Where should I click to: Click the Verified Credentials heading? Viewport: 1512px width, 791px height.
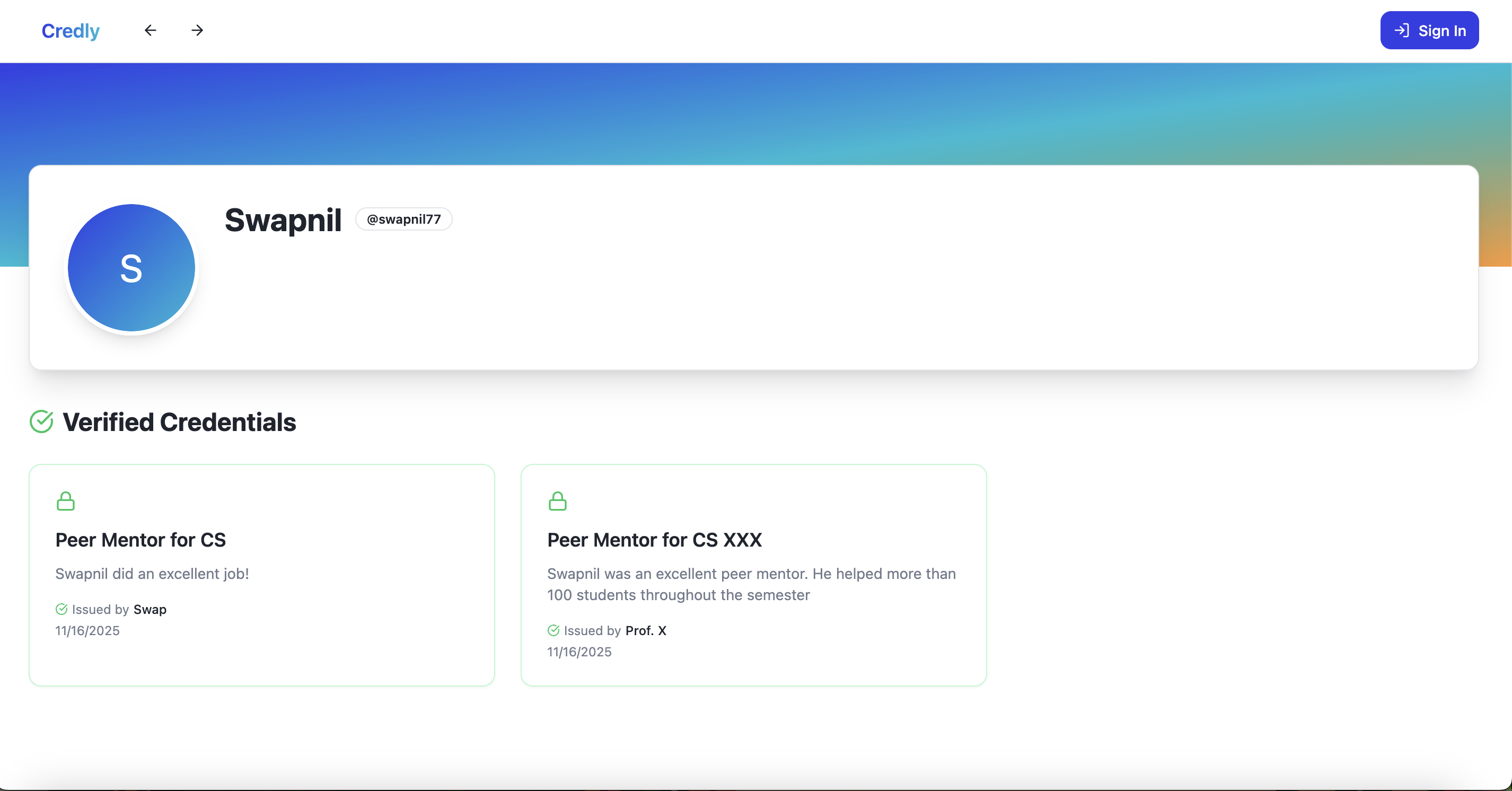tap(179, 422)
